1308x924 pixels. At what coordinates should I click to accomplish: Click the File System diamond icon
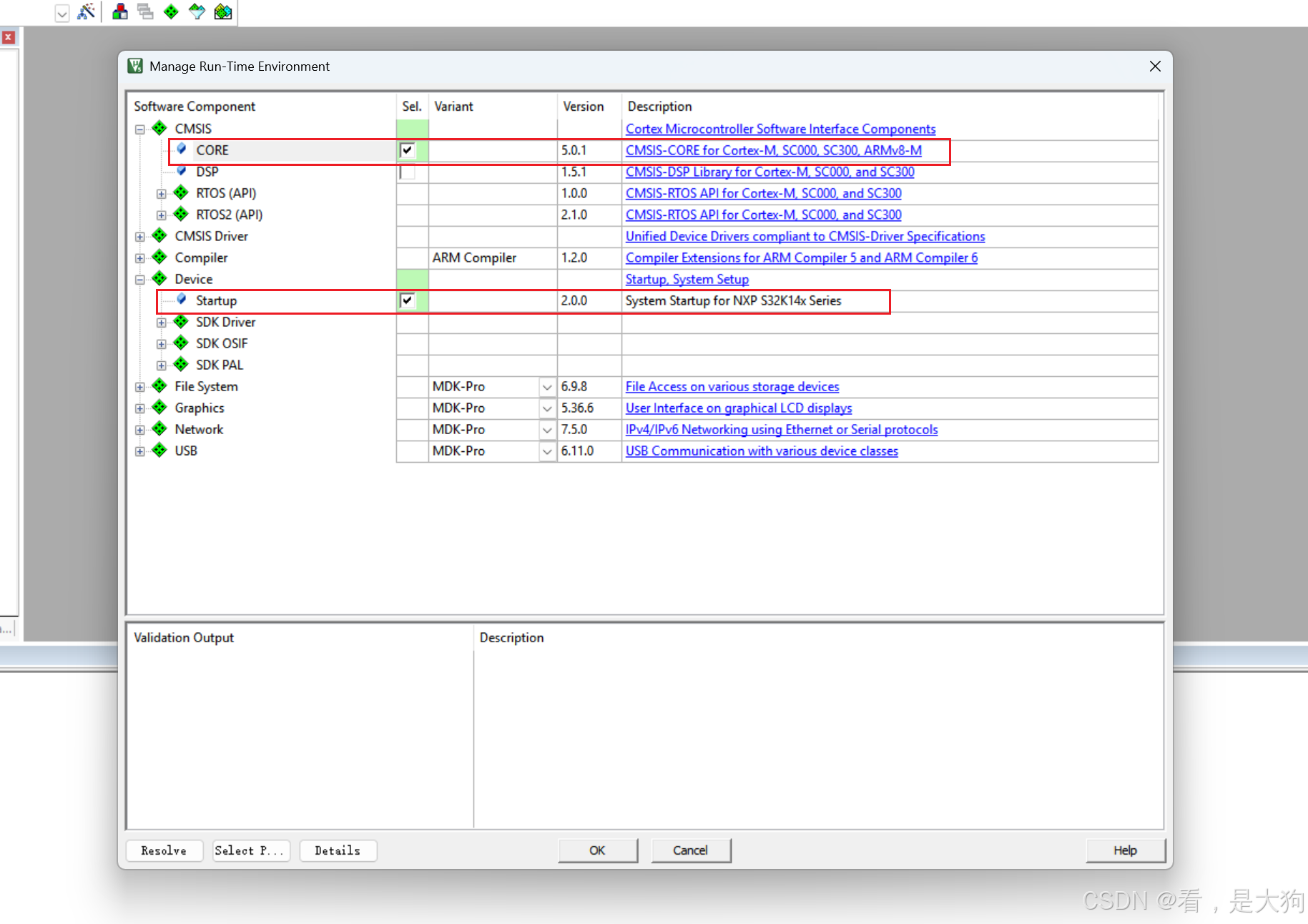pyautogui.click(x=159, y=385)
